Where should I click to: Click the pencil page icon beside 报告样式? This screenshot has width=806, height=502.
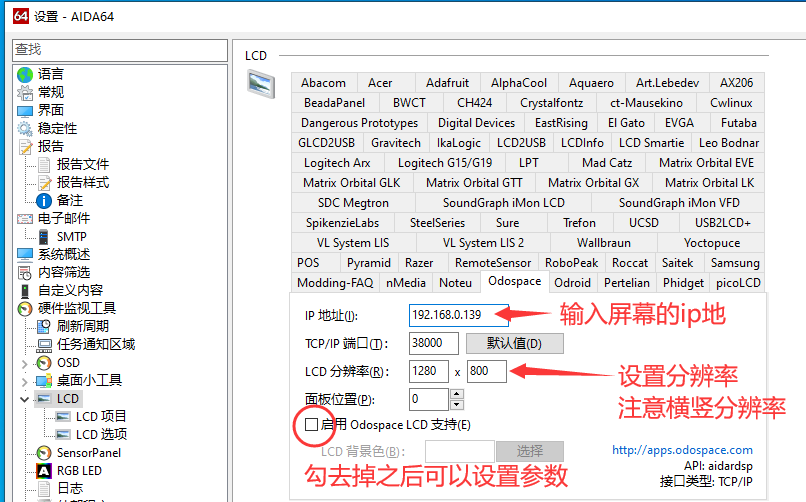point(44,183)
